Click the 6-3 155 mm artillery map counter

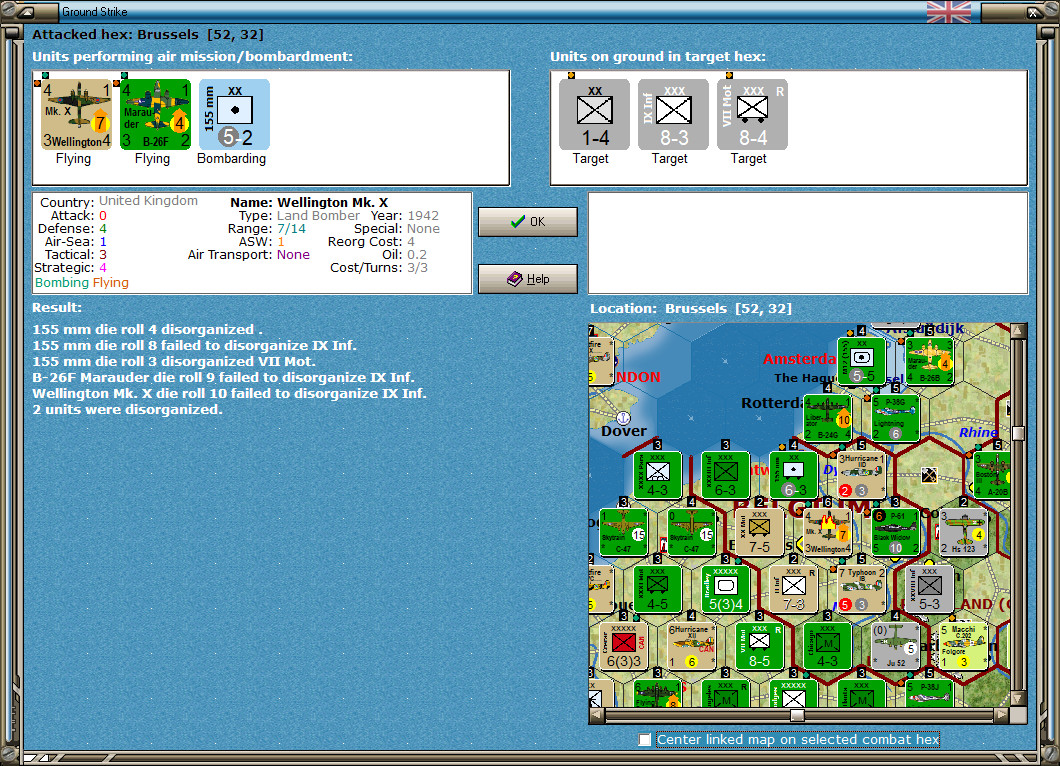[x=794, y=475]
